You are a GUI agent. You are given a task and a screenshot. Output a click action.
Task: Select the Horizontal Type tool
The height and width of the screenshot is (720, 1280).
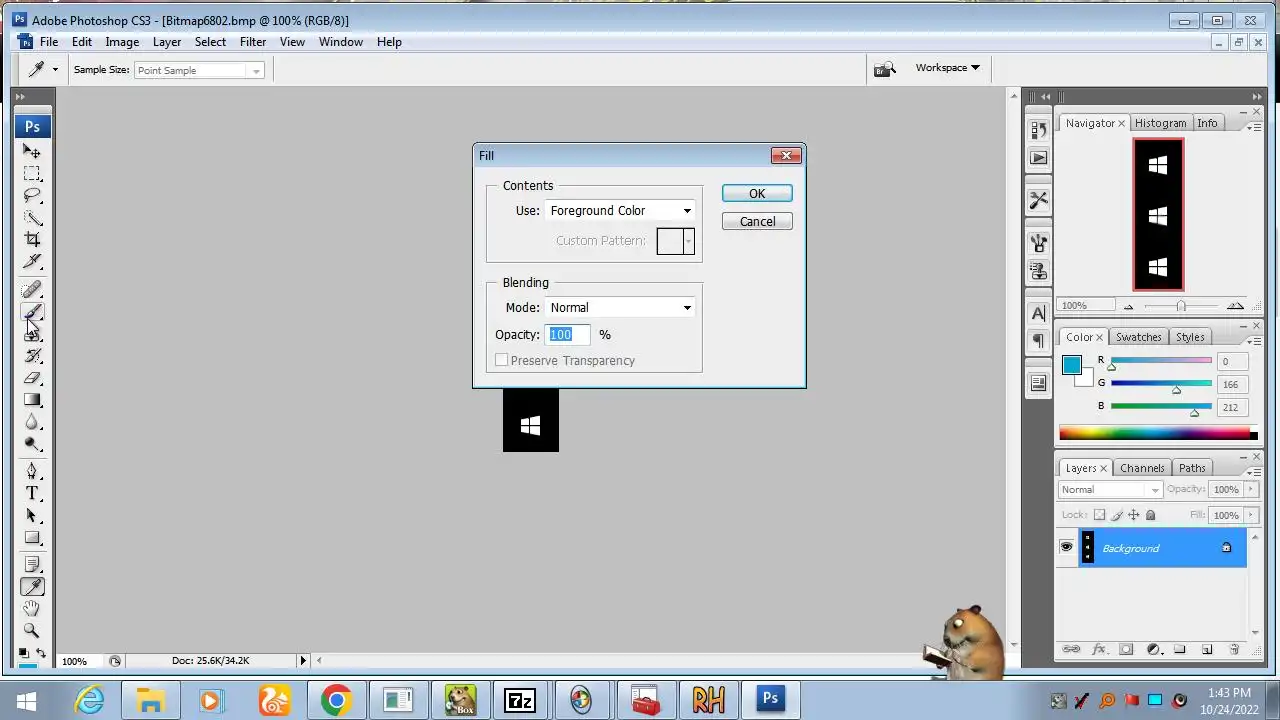32,493
